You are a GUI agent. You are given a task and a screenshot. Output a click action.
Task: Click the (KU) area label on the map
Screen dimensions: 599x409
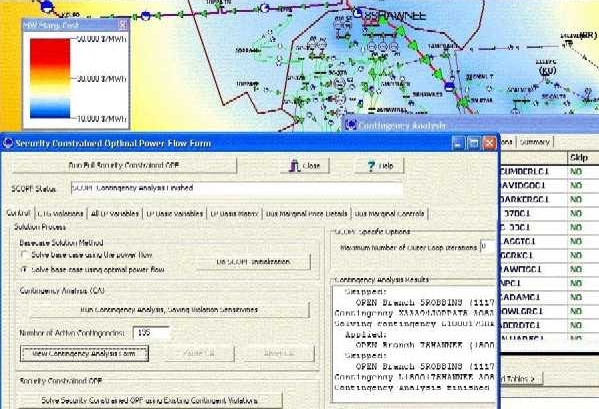(x=547, y=71)
